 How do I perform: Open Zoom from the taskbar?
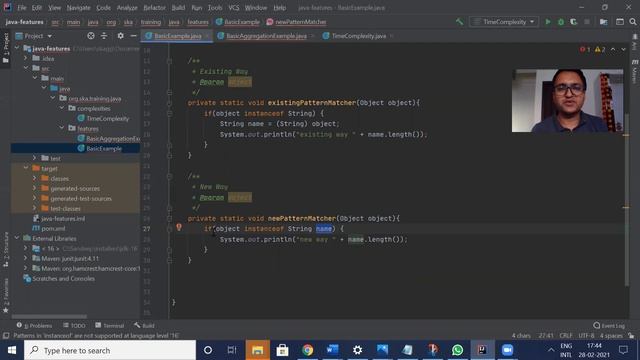click(x=507, y=350)
